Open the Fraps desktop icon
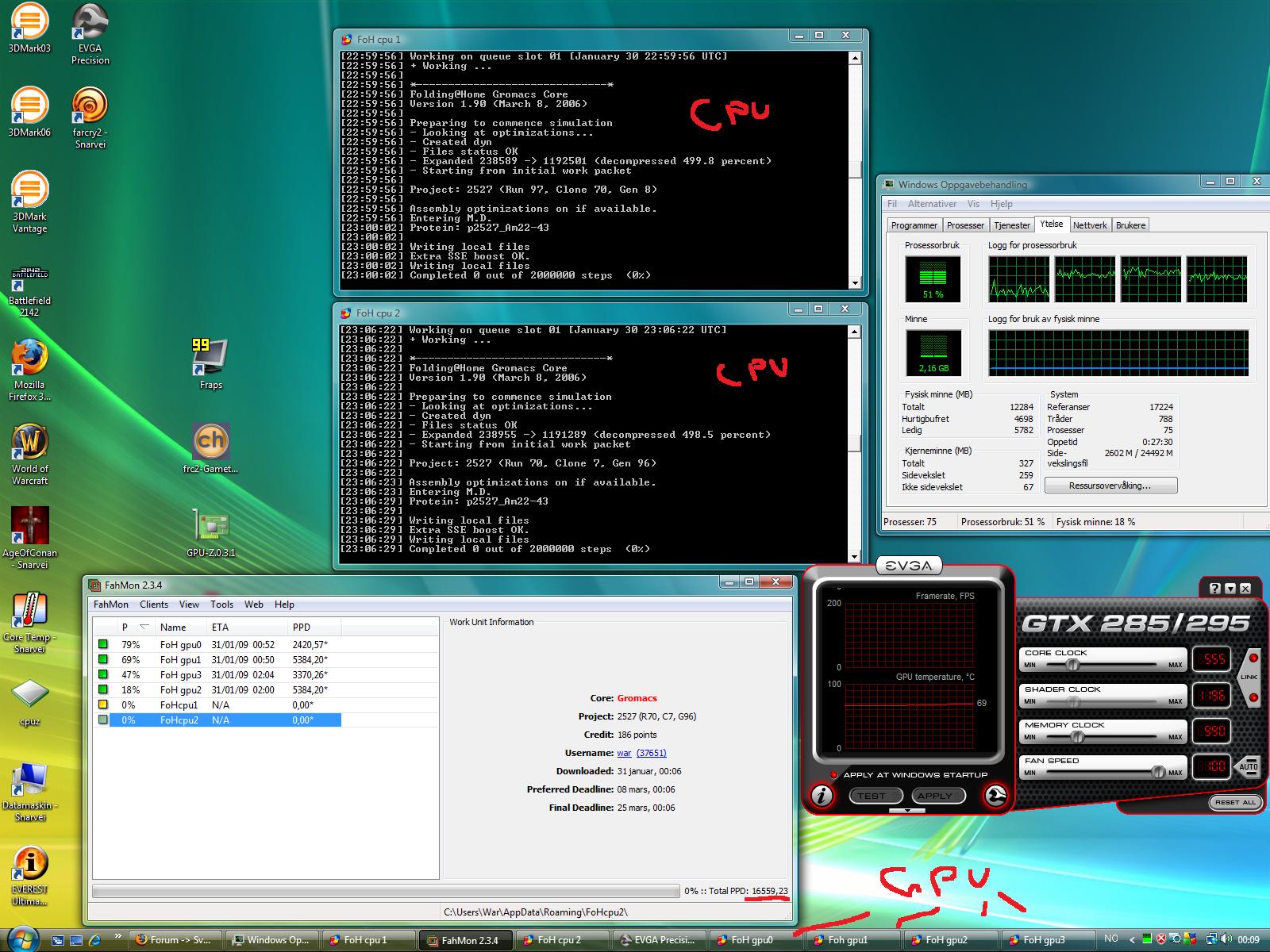The image size is (1270, 952). [210, 364]
